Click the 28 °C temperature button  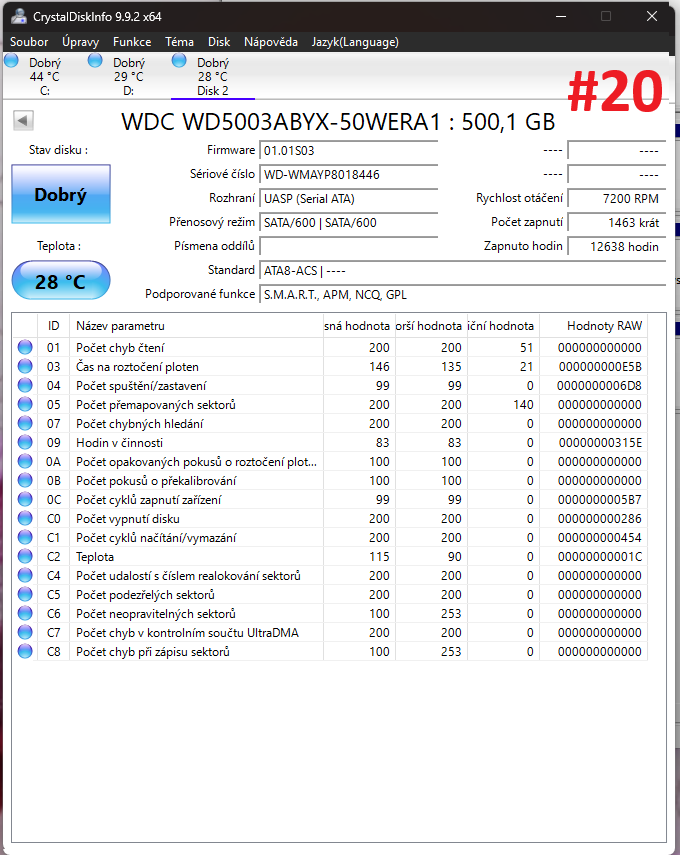[x=61, y=281]
